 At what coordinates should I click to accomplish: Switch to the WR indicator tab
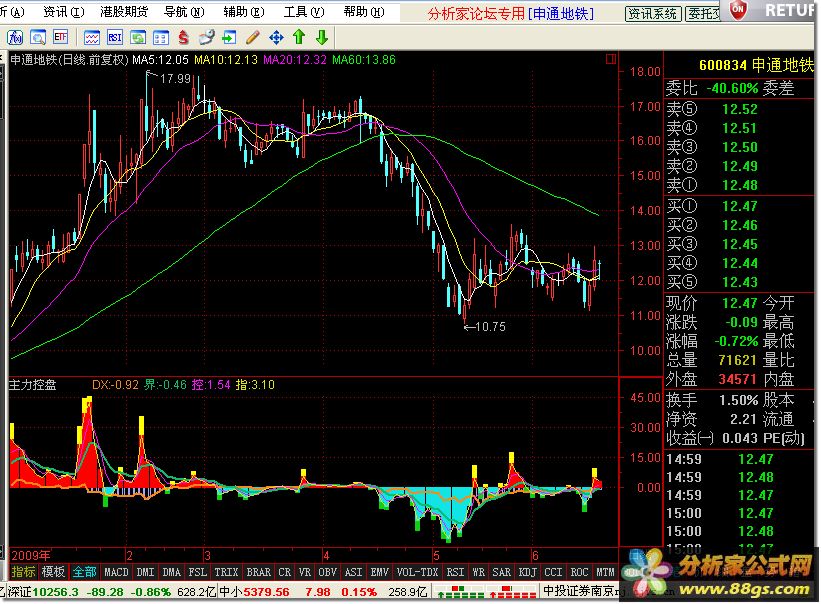click(479, 572)
